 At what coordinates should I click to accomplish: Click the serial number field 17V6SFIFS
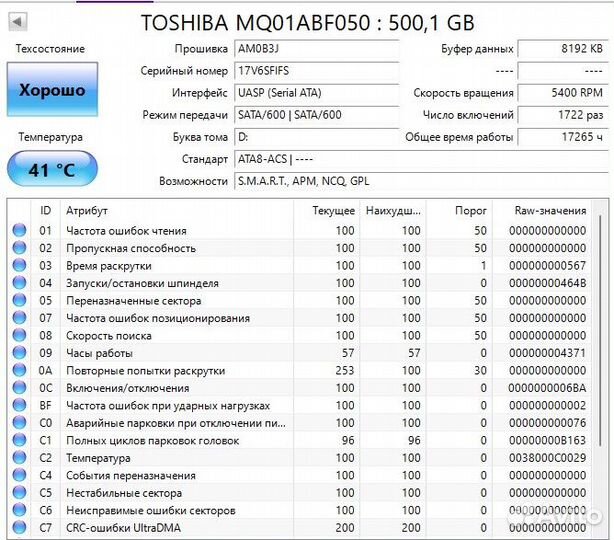point(316,71)
